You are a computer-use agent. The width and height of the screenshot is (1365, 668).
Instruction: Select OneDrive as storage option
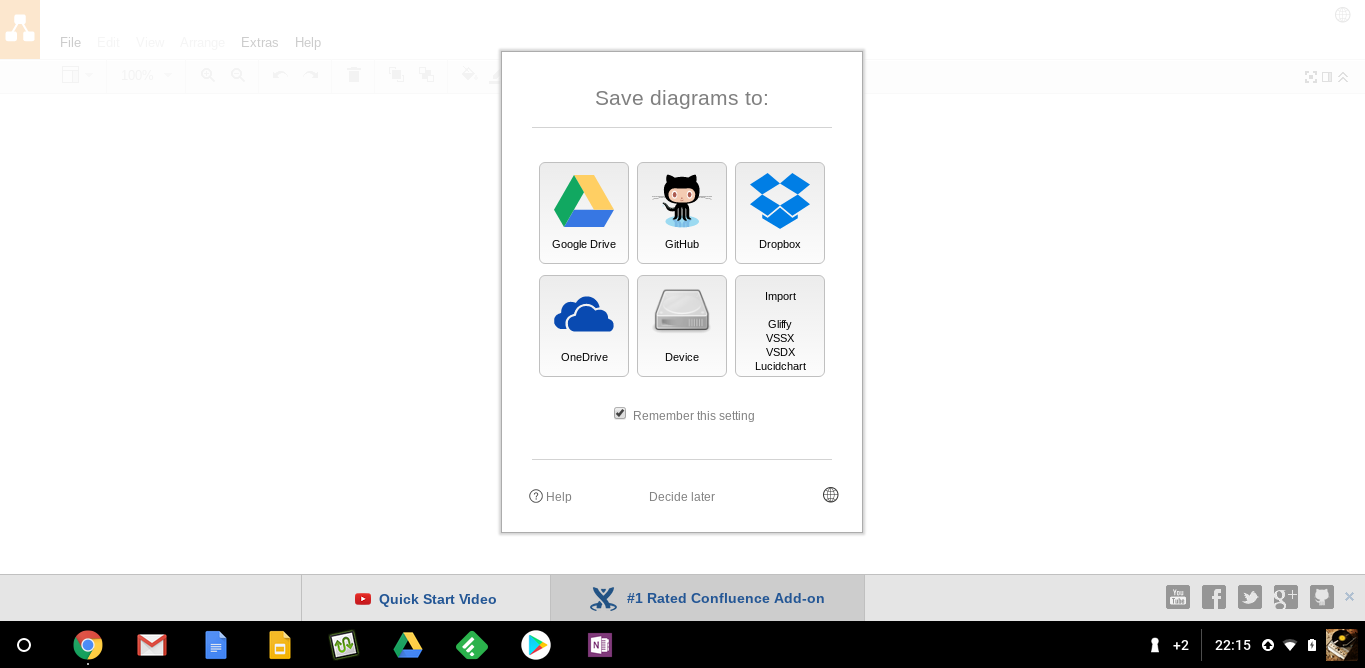pos(584,326)
